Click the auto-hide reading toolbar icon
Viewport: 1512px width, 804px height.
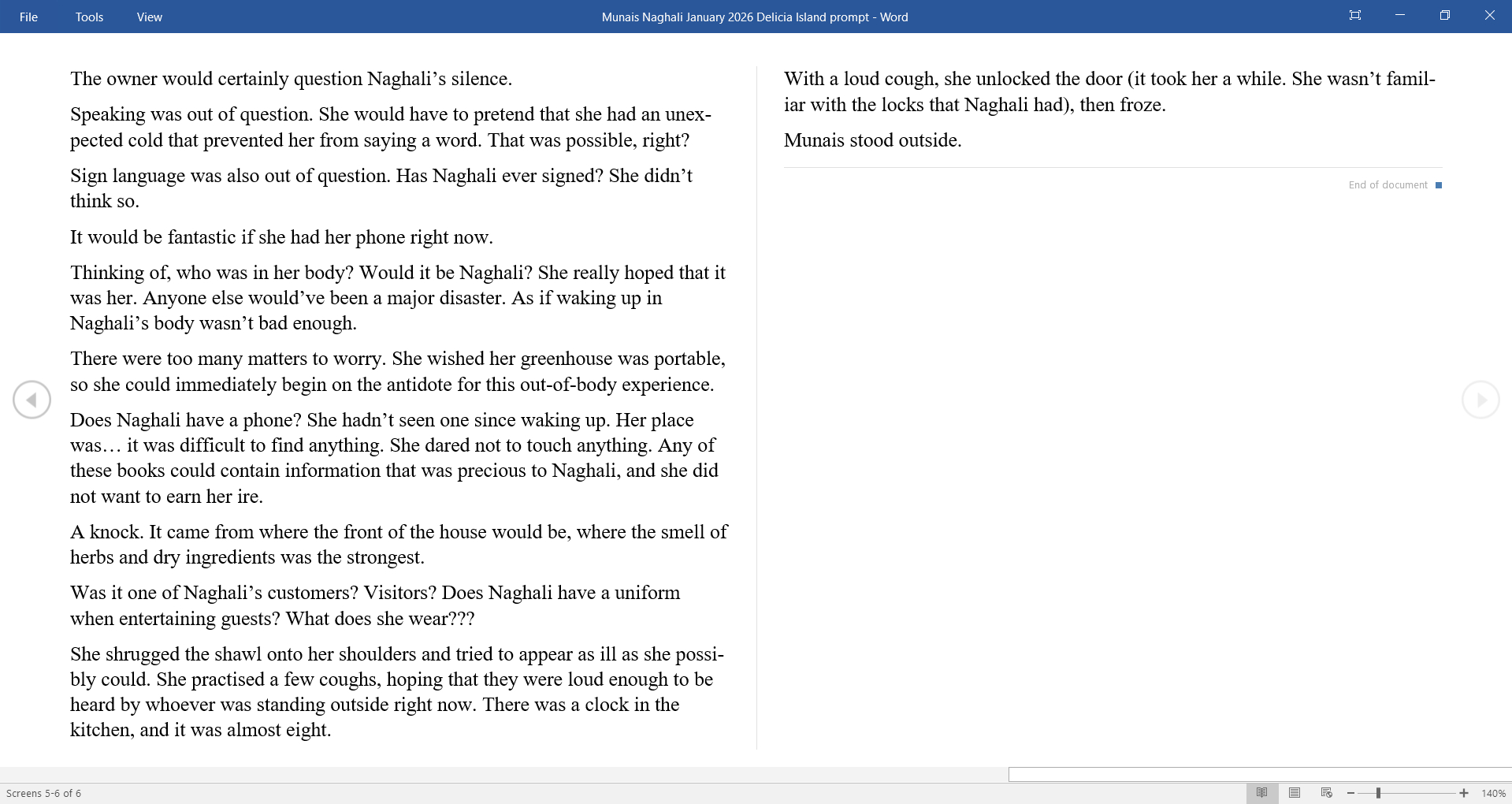pos(1354,16)
